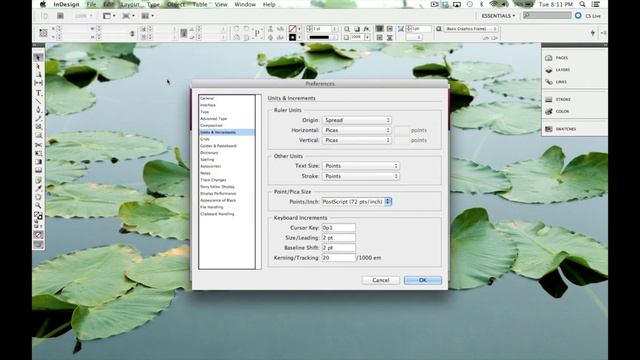
Task: Select the Type tool
Action: [x=38, y=93]
